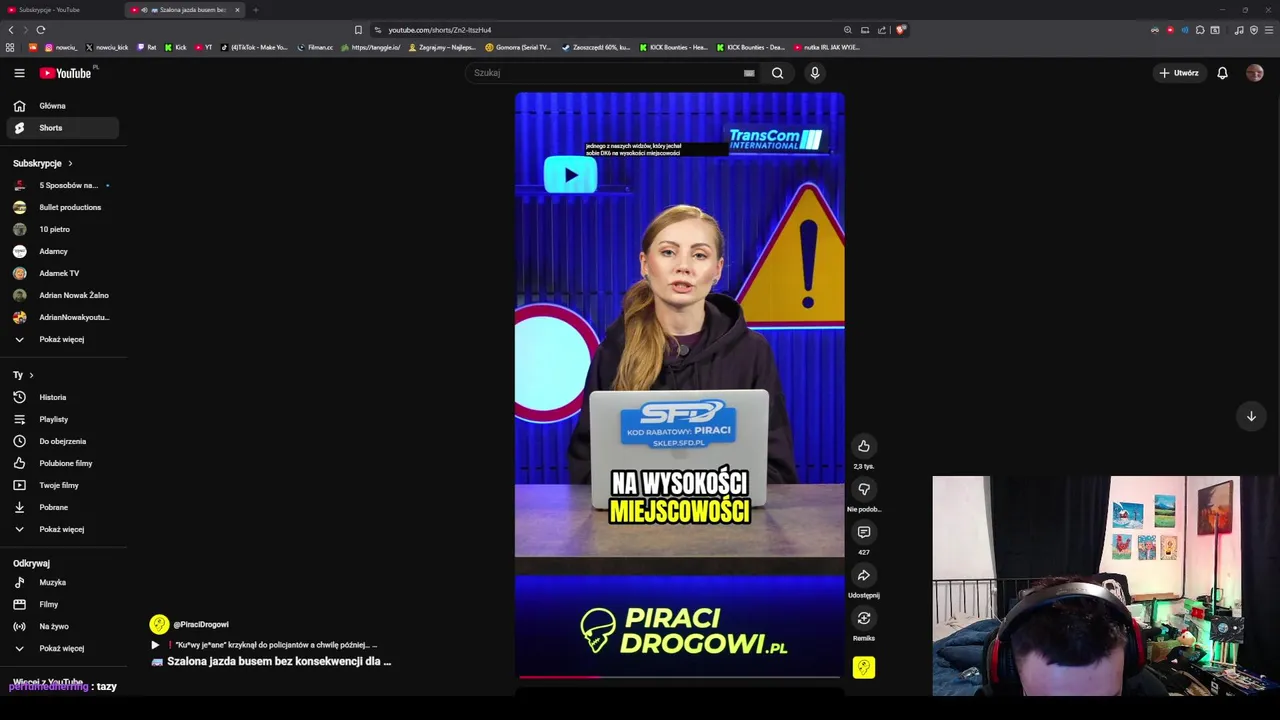Open Brave Shields lion icon
1280x720 pixels.
[x=900, y=30]
